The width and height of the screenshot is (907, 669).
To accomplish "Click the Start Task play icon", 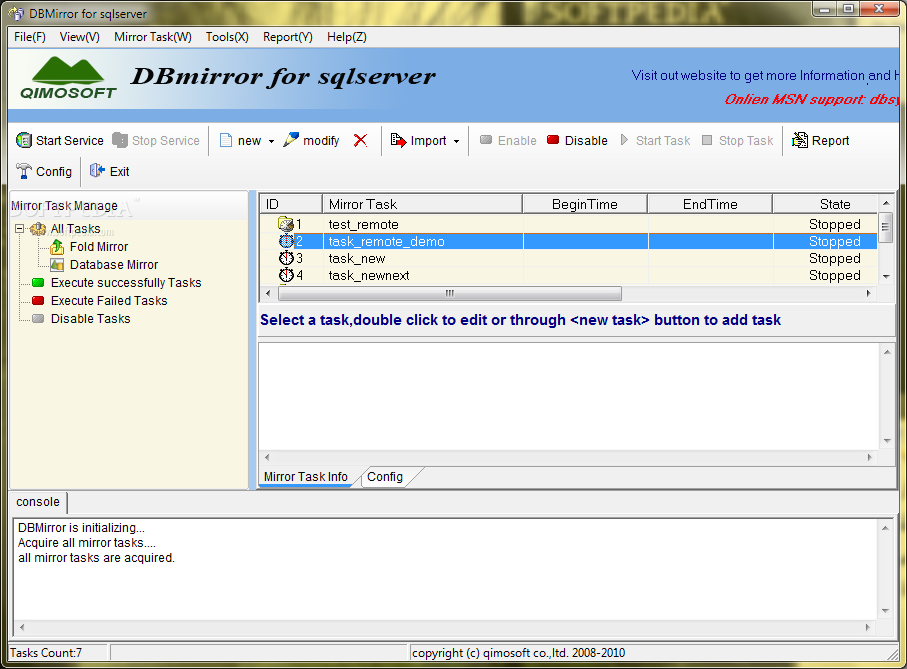I will click(x=624, y=140).
